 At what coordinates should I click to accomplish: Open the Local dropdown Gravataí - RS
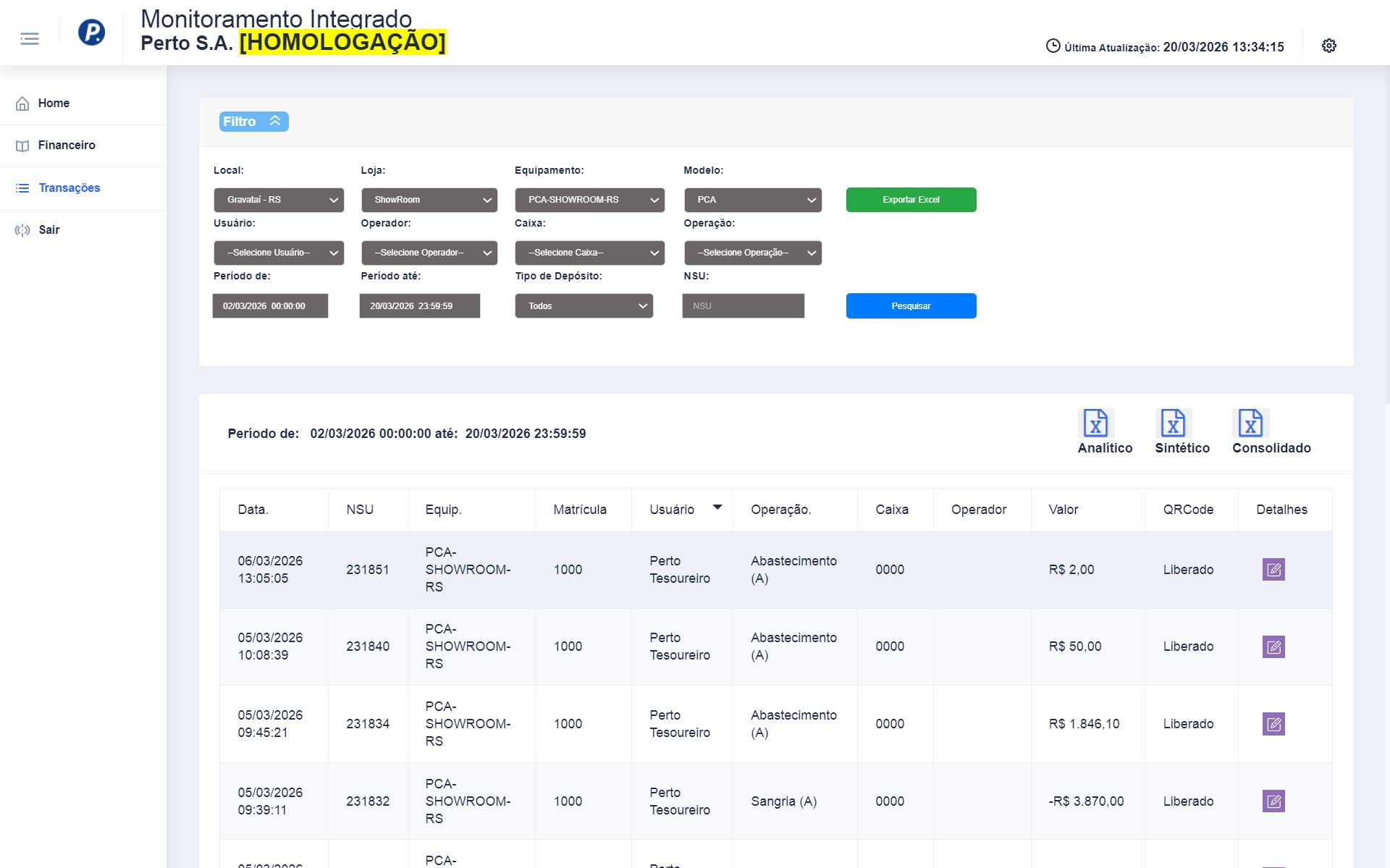(279, 200)
